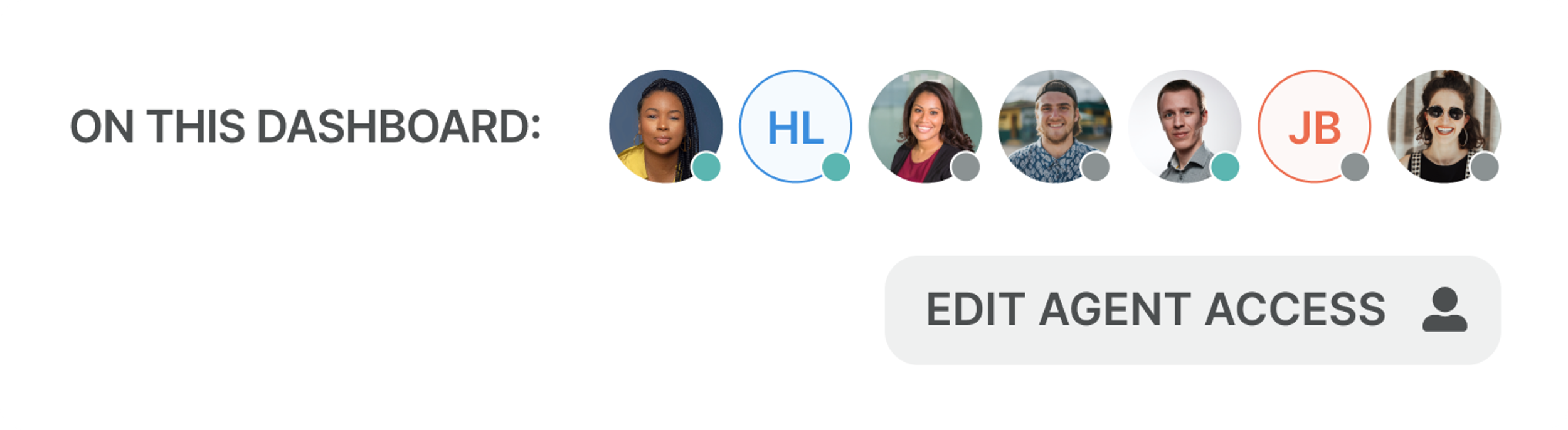Viewport: 1568px width, 430px height.
Task: Click the HL initials text
Action: click(795, 128)
